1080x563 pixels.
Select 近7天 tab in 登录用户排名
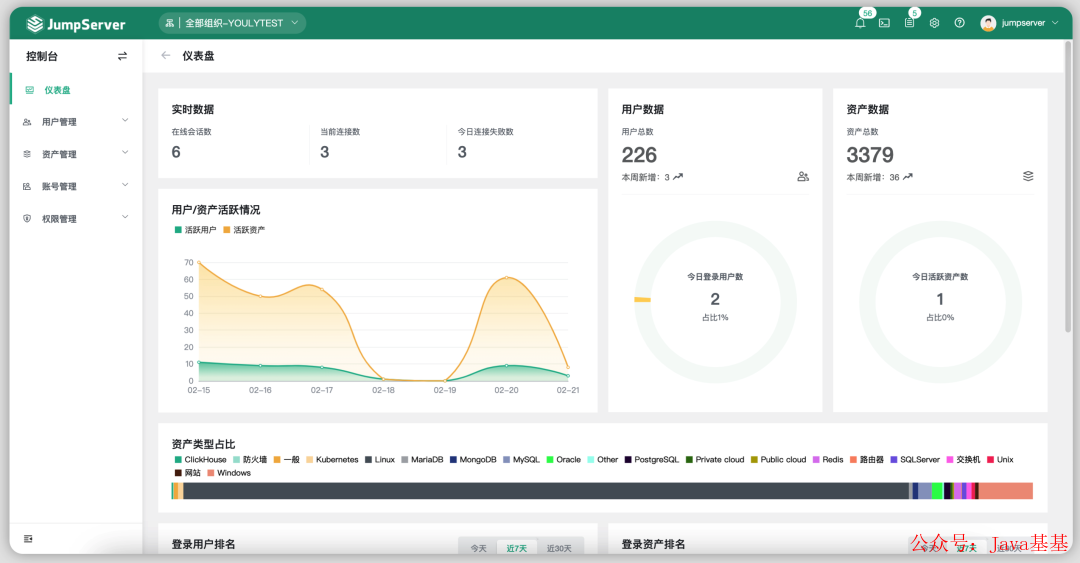pyautogui.click(x=517, y=549)
